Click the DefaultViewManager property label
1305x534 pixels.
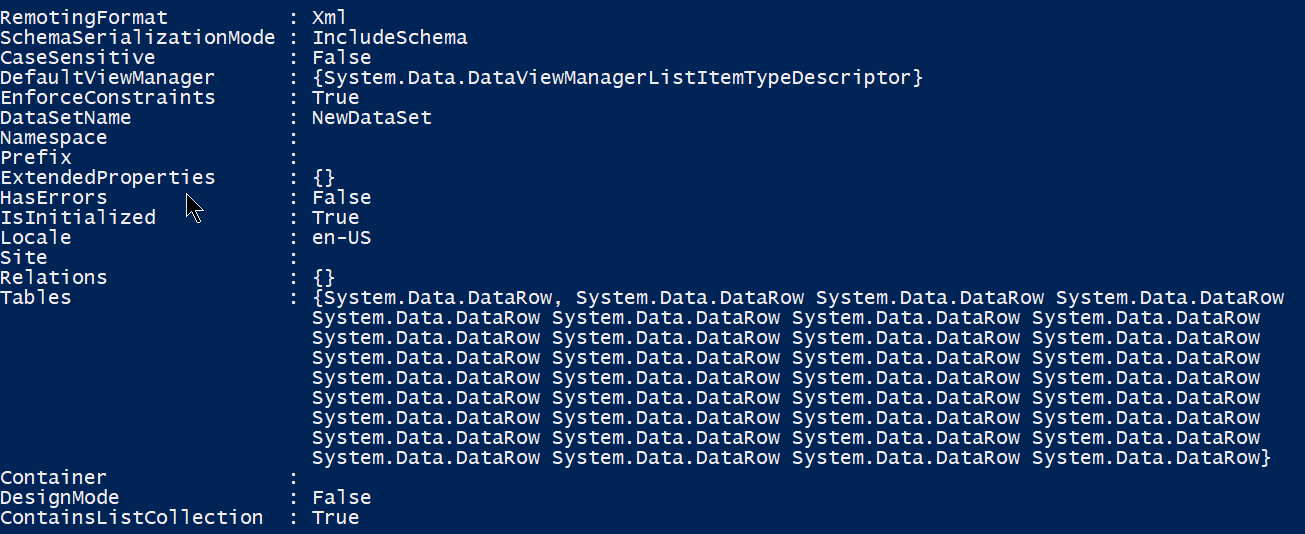[107, 78]
